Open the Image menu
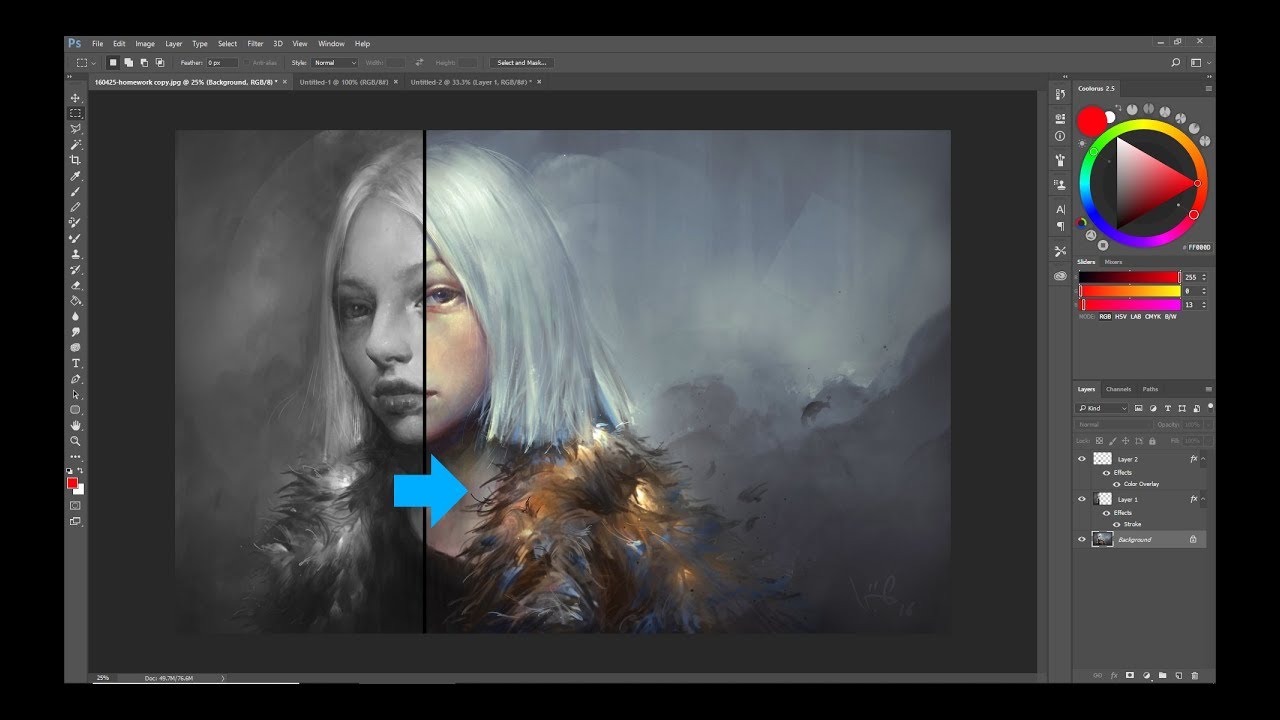 (x=145, y=44)
